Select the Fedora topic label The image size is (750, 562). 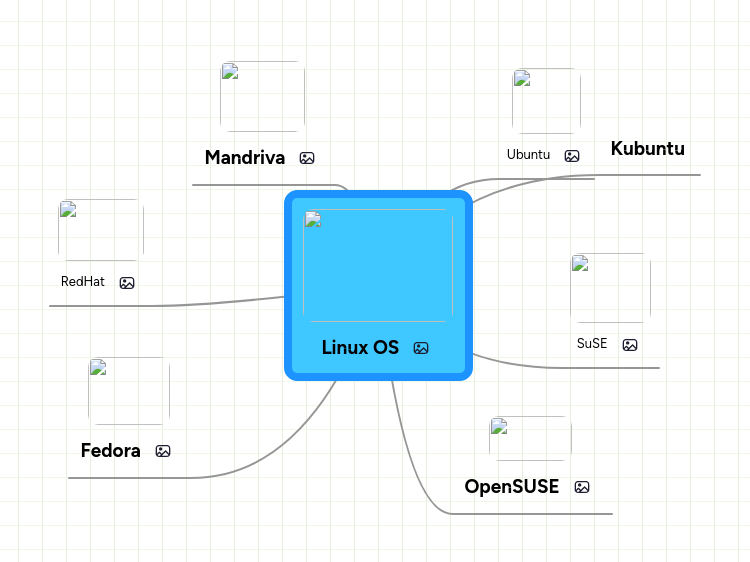[110, 451]
